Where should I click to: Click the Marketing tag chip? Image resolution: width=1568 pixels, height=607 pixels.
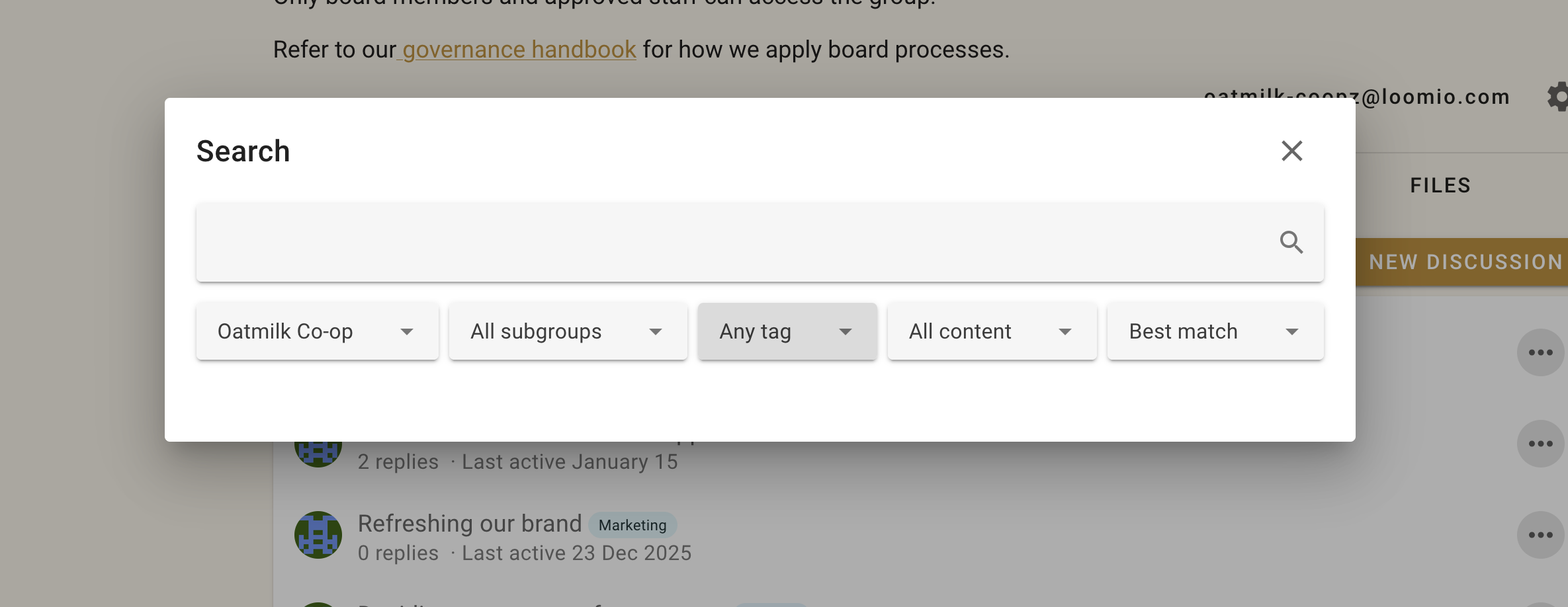[x=632, y=525]
